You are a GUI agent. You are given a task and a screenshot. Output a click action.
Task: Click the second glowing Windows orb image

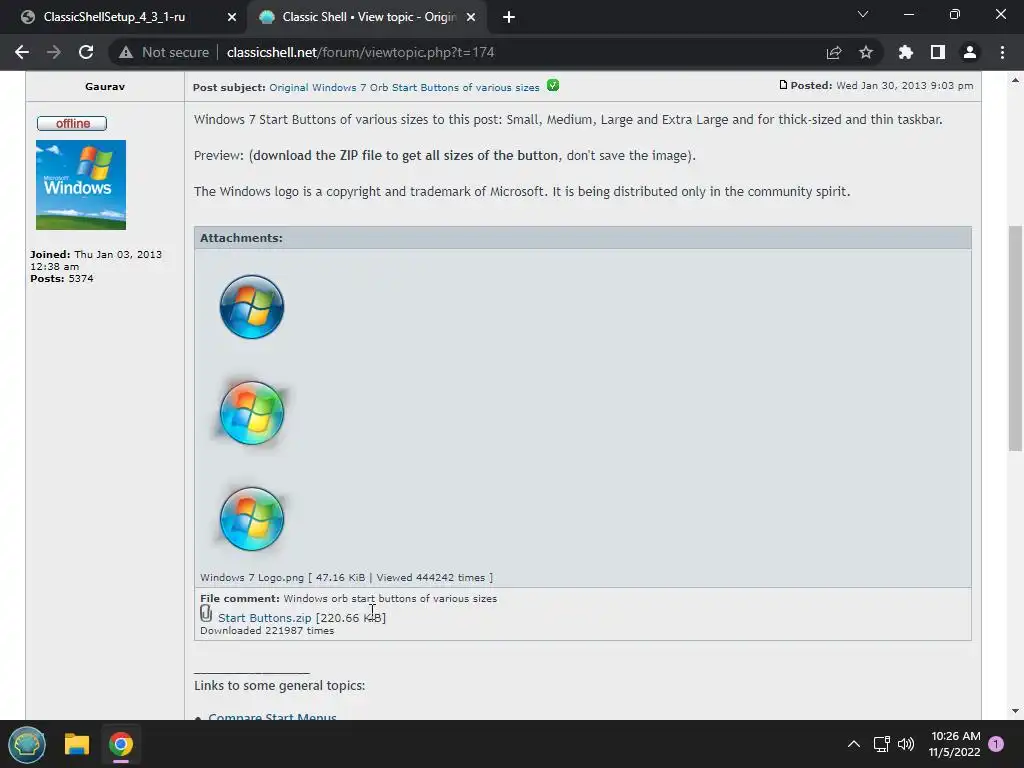point(251,413)
